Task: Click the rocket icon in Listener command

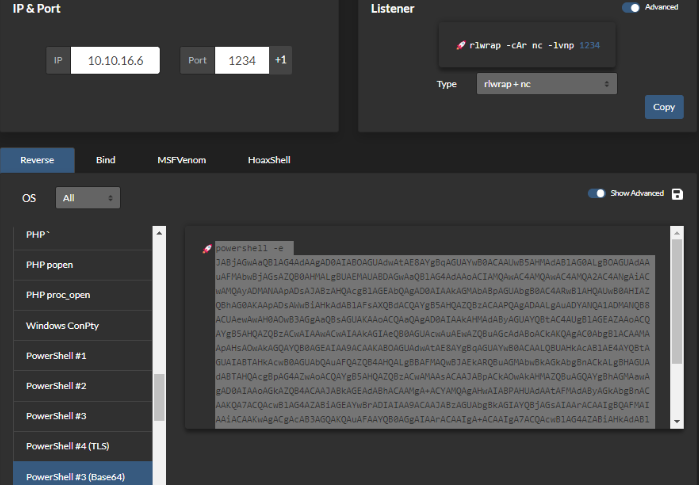Action: click(x=460, y=45)
